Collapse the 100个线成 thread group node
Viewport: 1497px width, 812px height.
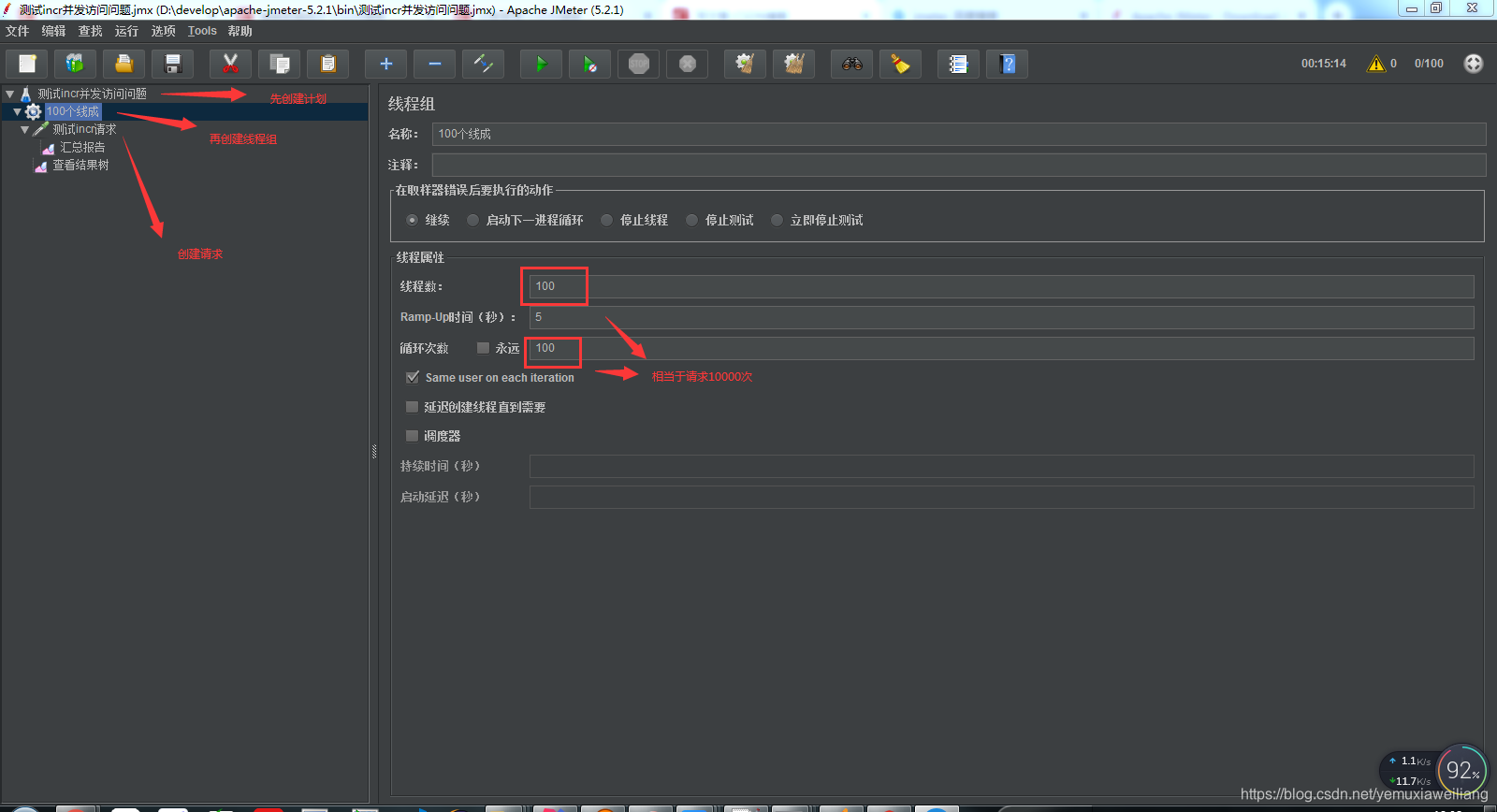click(x=17, y=111)
